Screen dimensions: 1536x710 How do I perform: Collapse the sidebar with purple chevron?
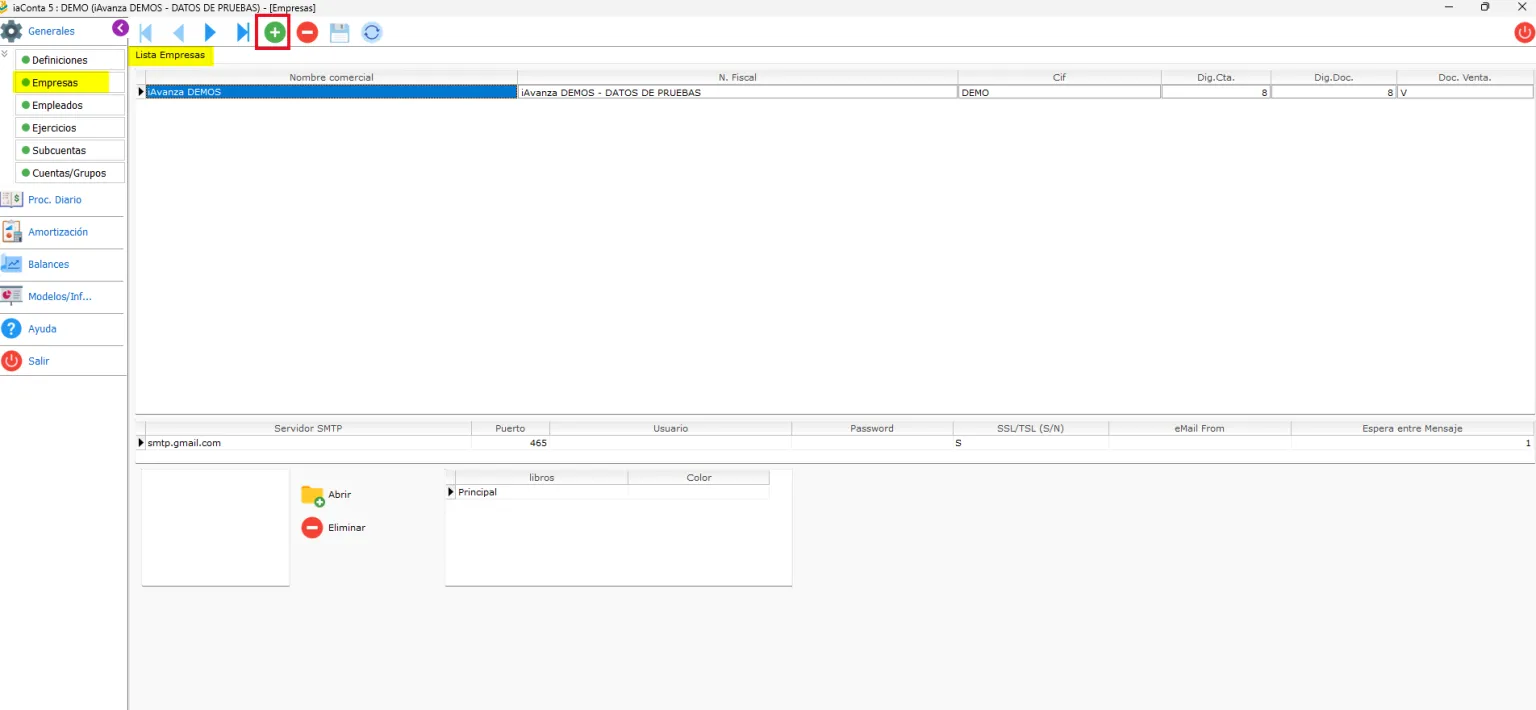pyautogui.click(x=120, y=28)
